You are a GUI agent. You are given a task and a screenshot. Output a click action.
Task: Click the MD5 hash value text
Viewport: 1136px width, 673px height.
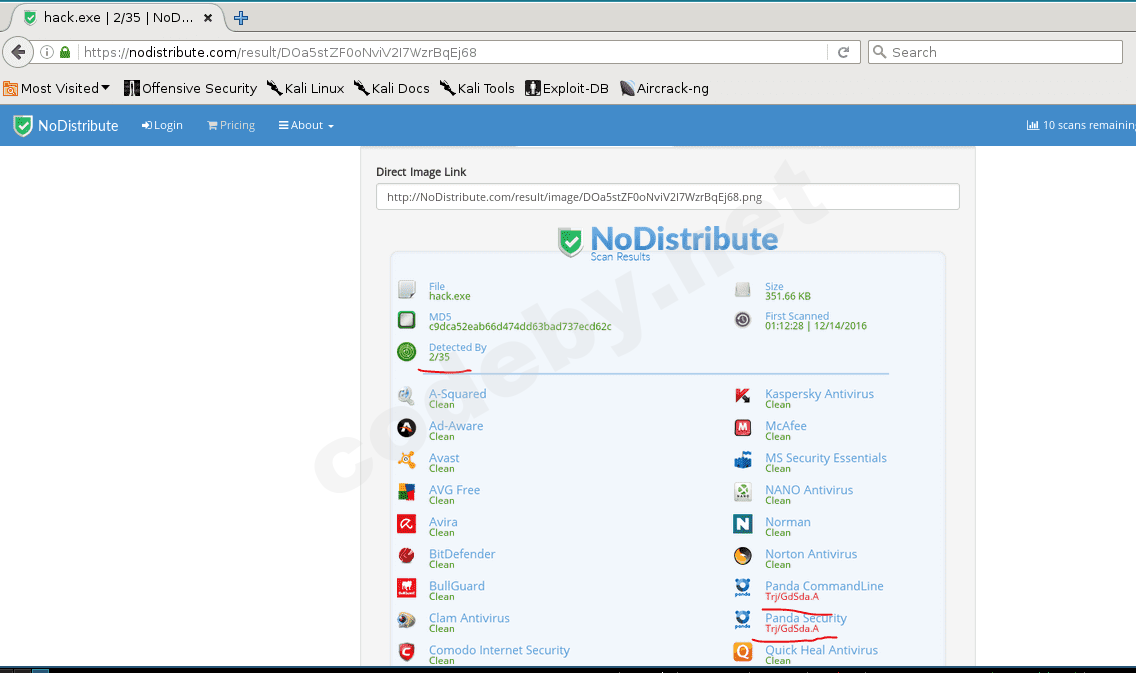coord(519,327)
